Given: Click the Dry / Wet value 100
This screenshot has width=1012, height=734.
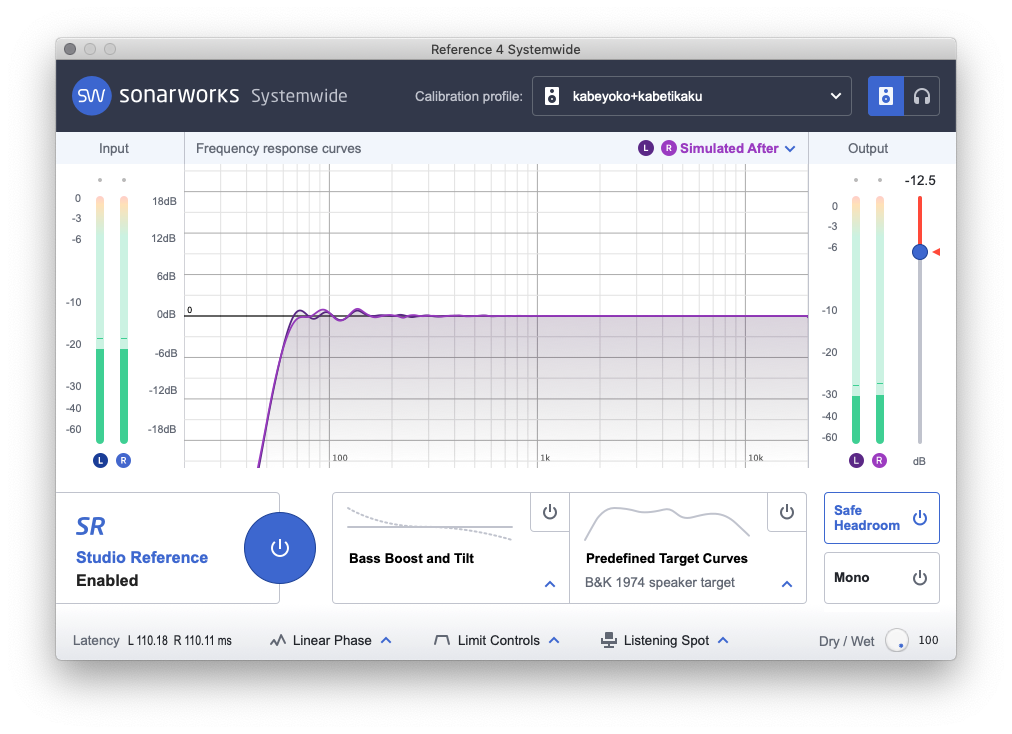Looking at the screenshot, I should 928,640.
